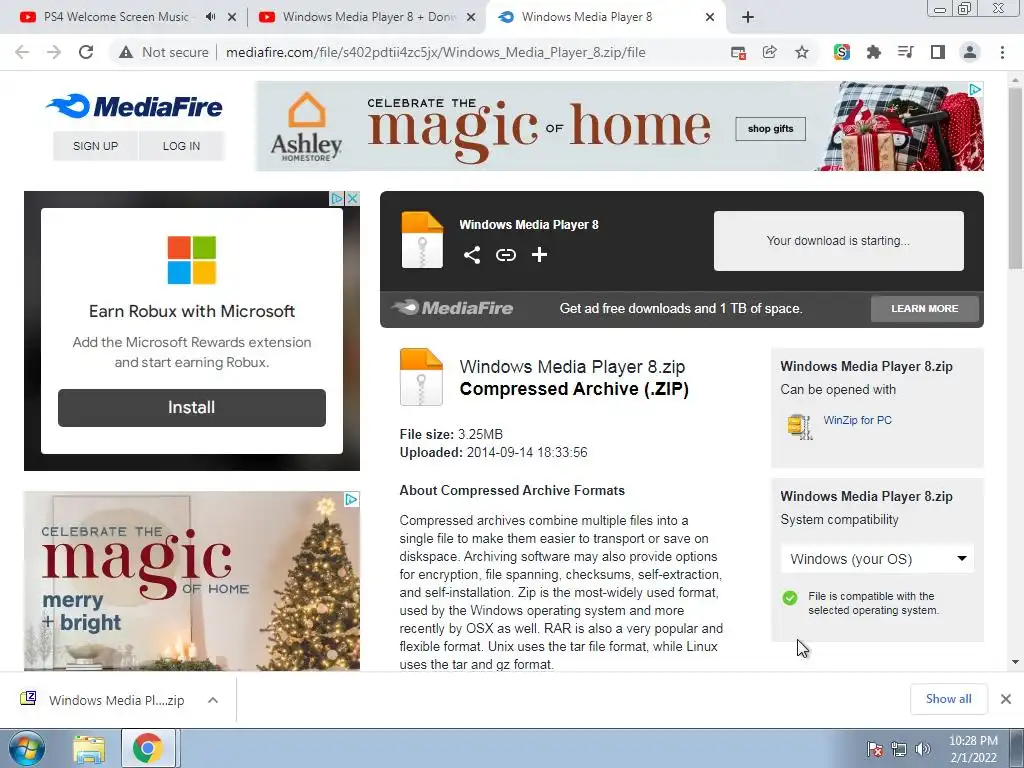Click the SIGN UP button
Viewport: 1024px width, 768px height.
click(95, 146)
